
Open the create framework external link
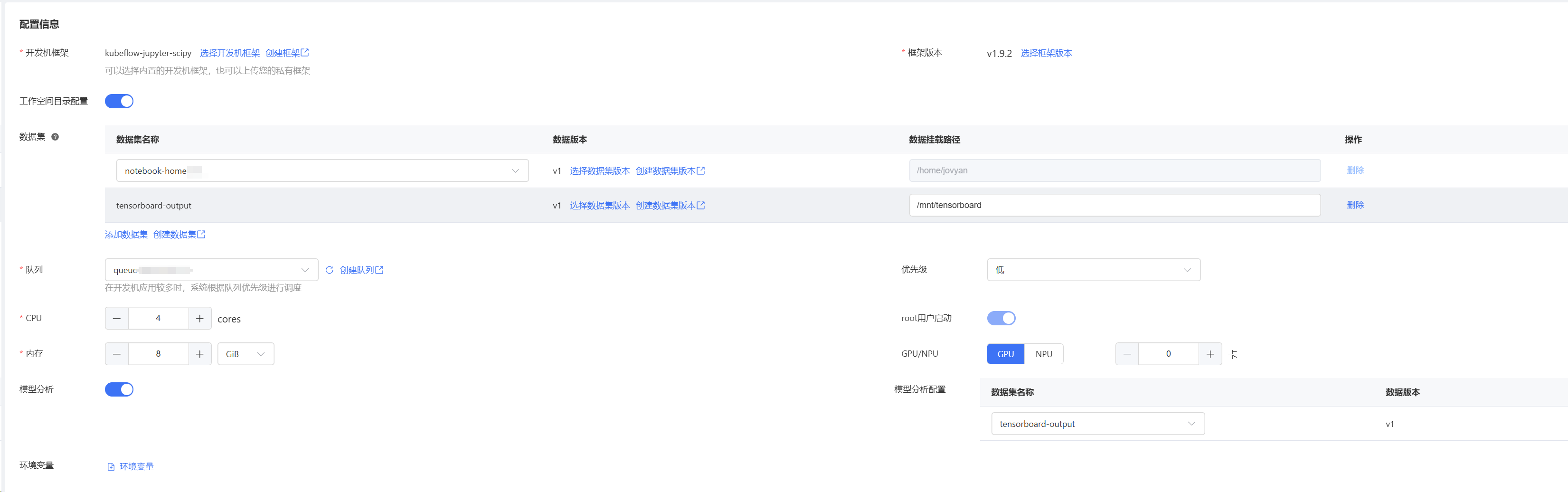coord(287,53)
